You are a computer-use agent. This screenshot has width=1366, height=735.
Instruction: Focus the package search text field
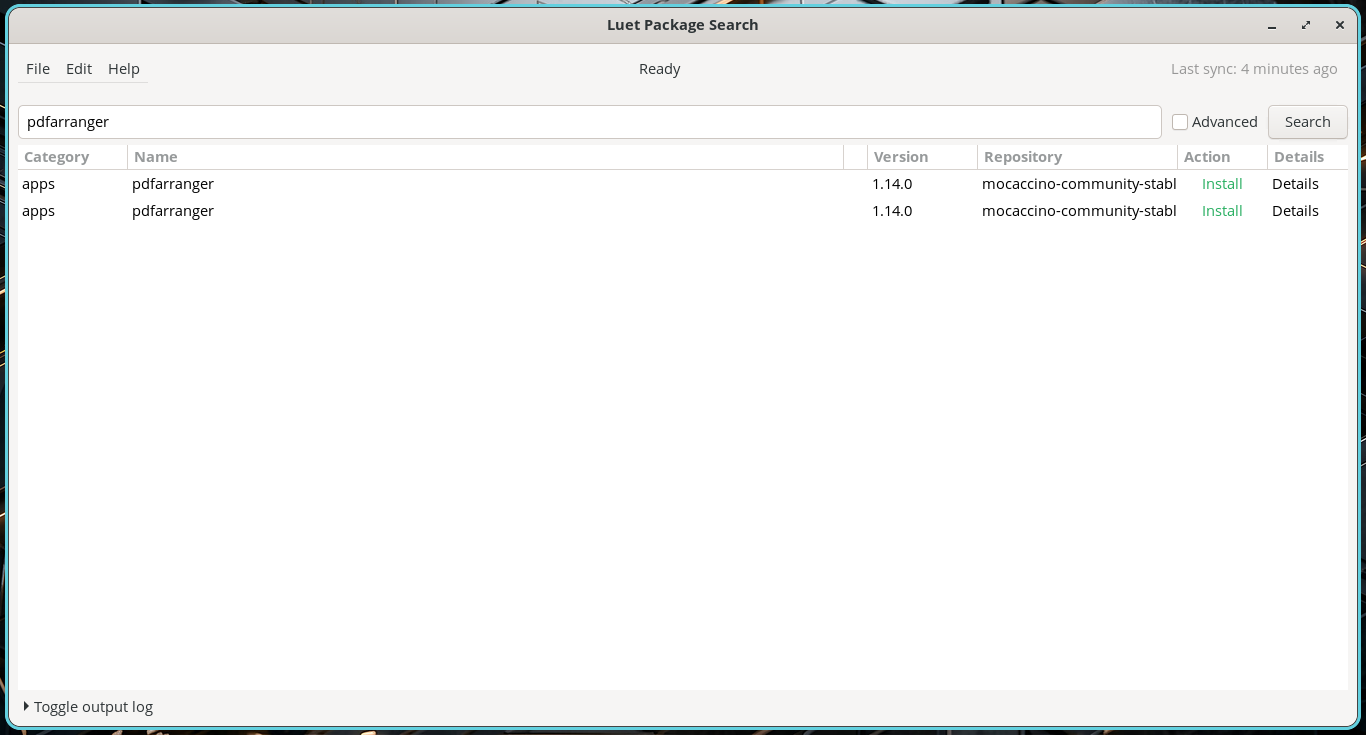(590, 122)
